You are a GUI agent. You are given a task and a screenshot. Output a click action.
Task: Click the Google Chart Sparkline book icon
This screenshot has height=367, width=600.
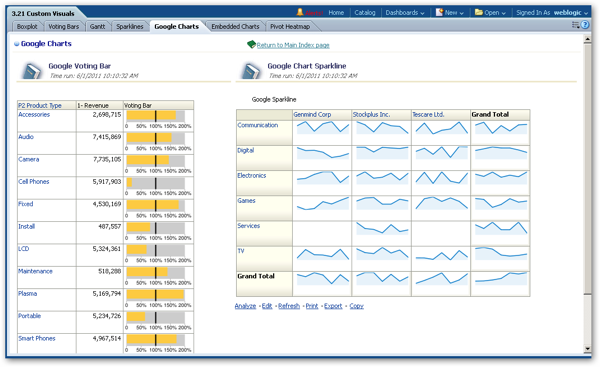coord(251,71)
